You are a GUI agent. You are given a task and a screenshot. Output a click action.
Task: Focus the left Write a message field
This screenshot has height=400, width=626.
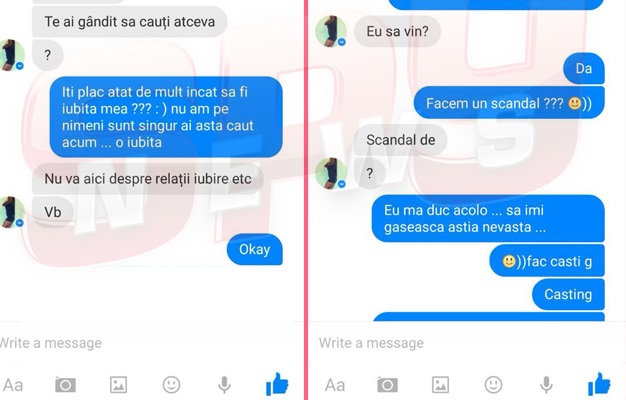[x=146, y=343]
